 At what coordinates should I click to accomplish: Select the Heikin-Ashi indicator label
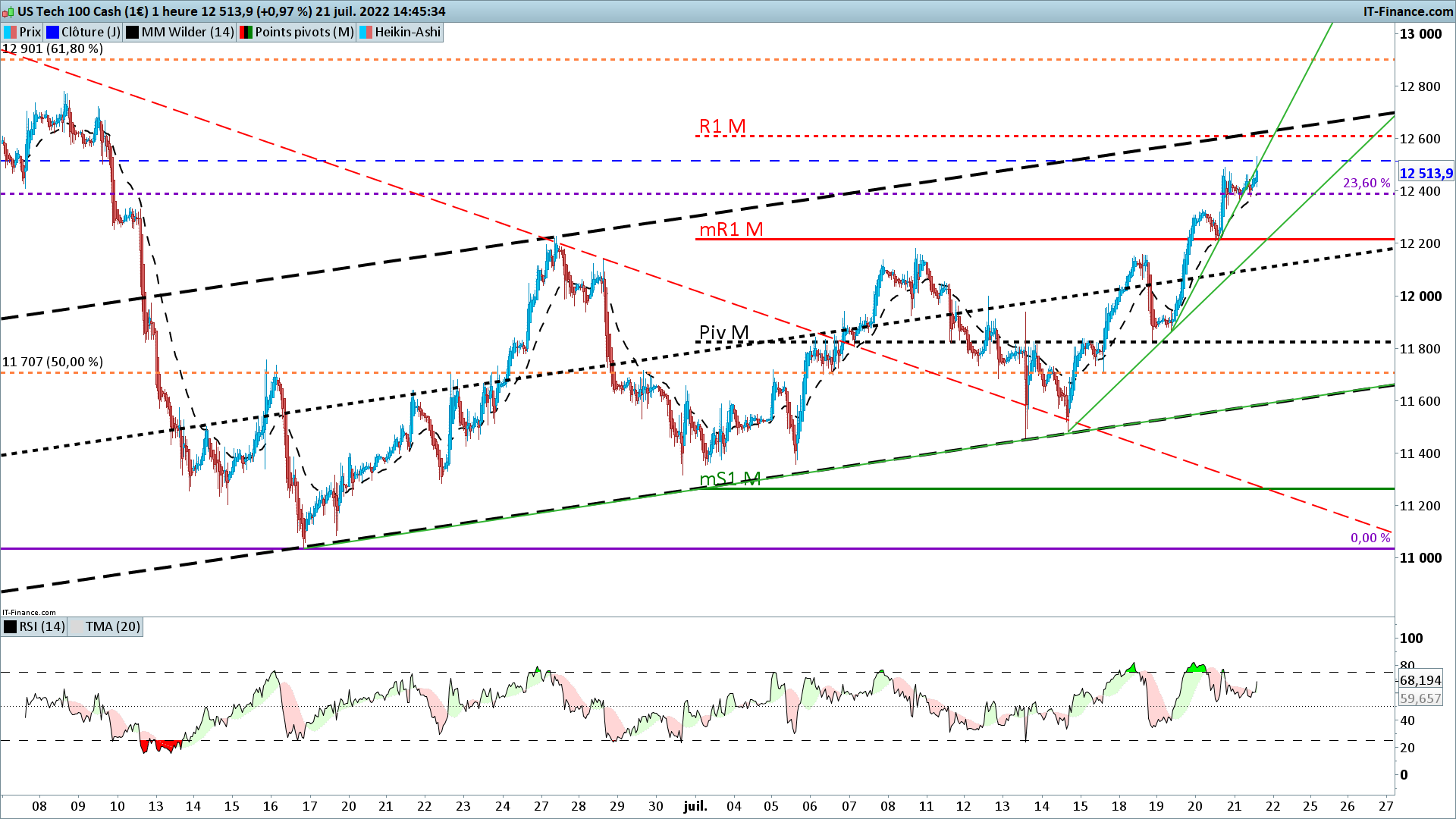point(407,32)
